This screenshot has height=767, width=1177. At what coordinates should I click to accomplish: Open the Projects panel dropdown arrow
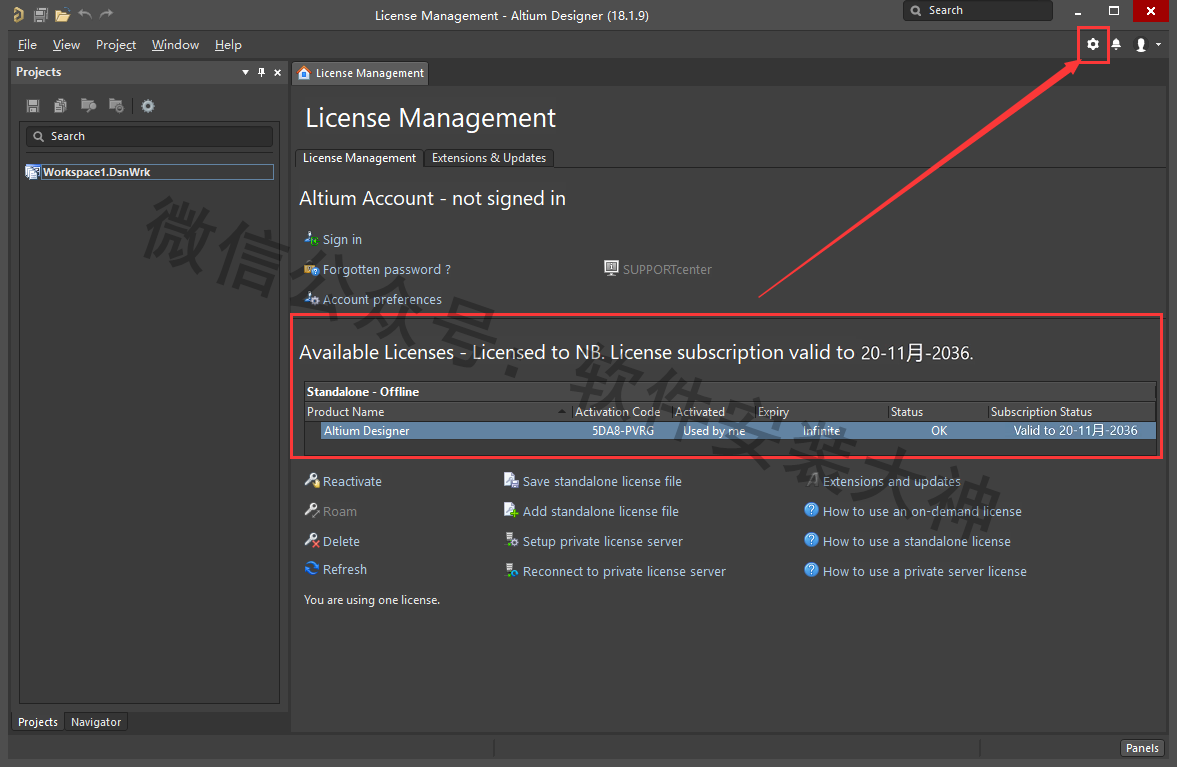[x=246, y=72]
